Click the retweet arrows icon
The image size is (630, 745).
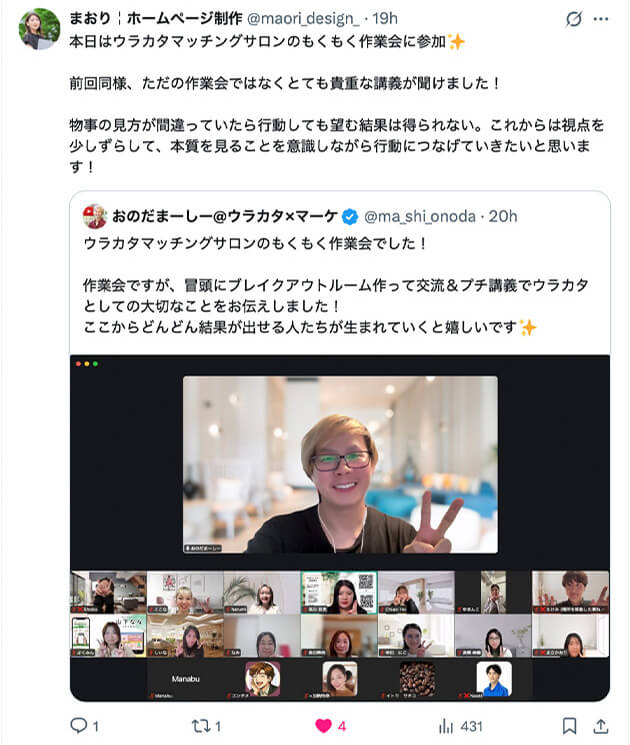[200, 726]
